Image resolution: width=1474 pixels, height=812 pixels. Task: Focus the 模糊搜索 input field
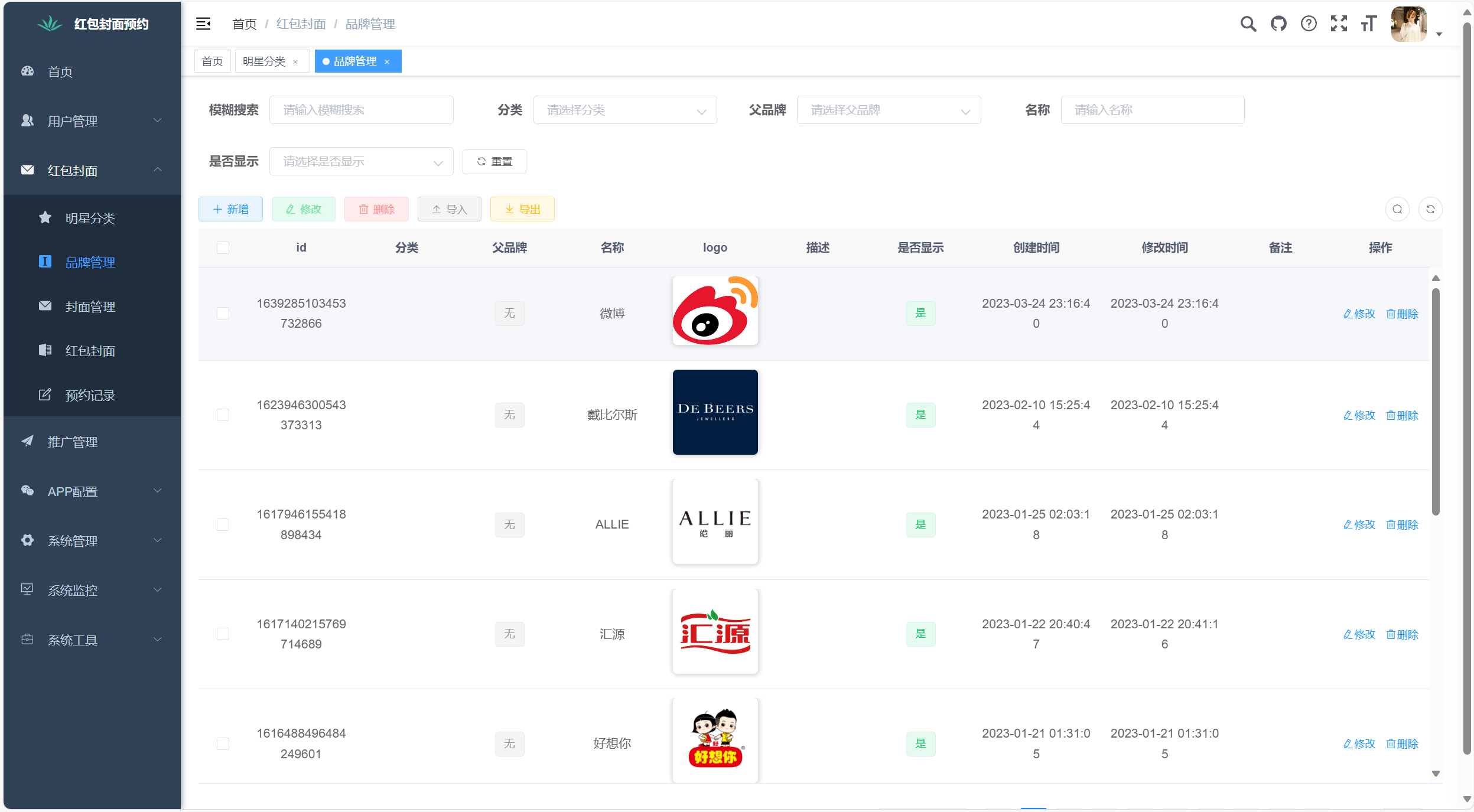tap(361, 110)
